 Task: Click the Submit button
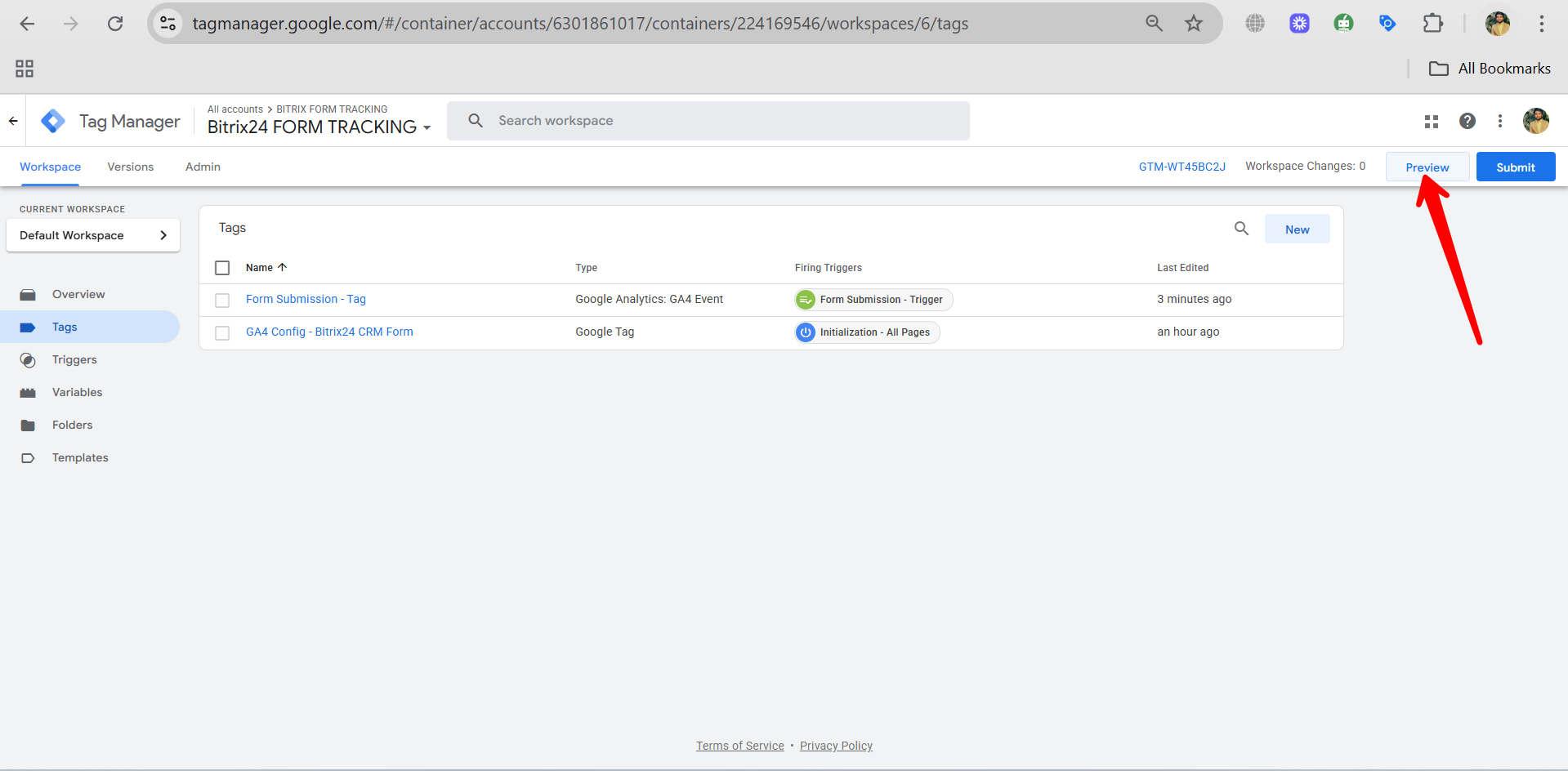pos(1516,167)
